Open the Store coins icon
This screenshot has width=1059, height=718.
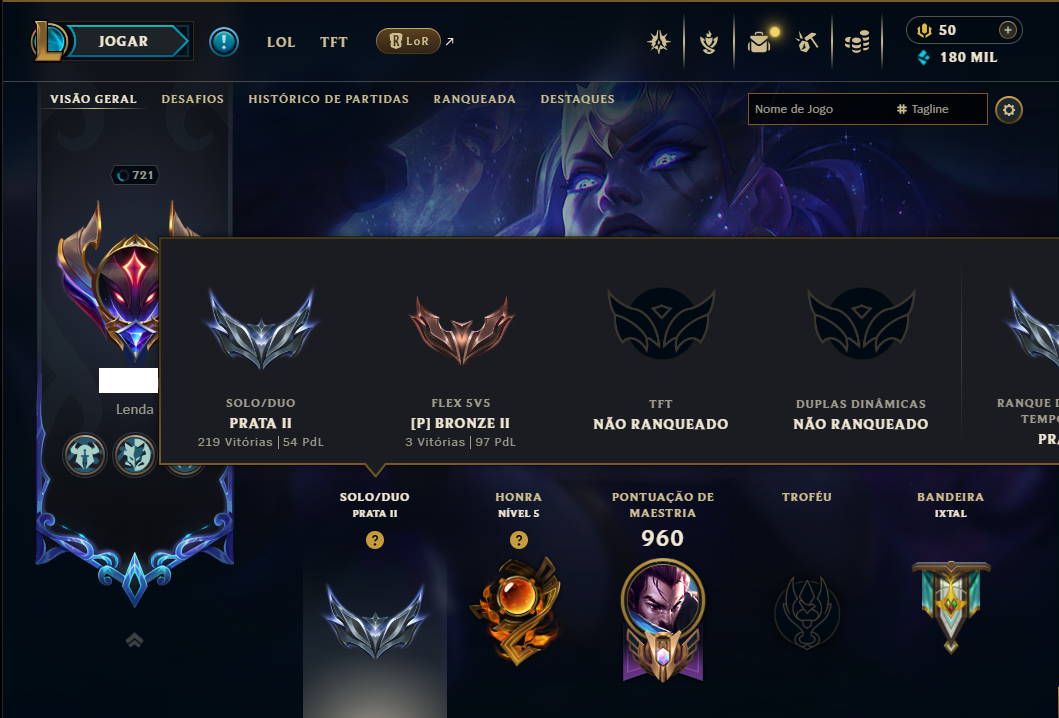(856, 43)
